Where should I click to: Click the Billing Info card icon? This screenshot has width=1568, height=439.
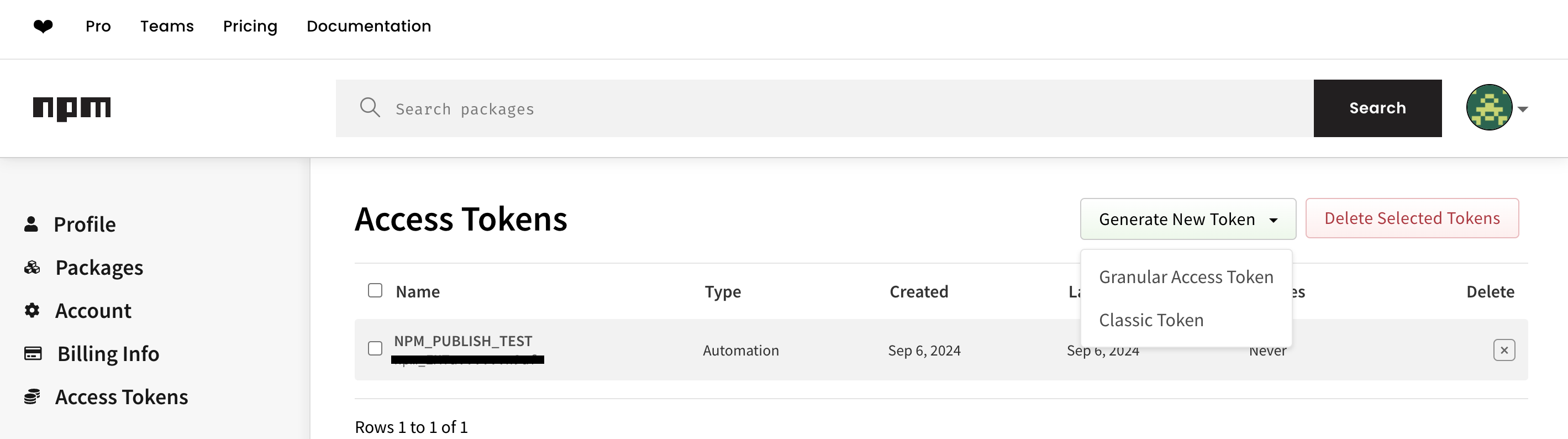[x=33, y=353]
